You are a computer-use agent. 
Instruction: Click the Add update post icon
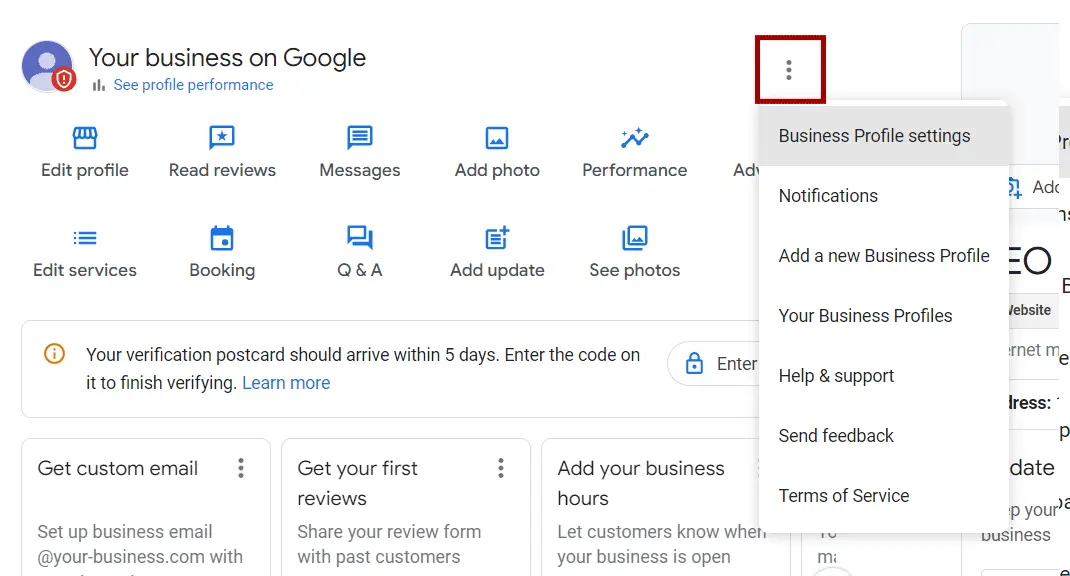(497, 238)
